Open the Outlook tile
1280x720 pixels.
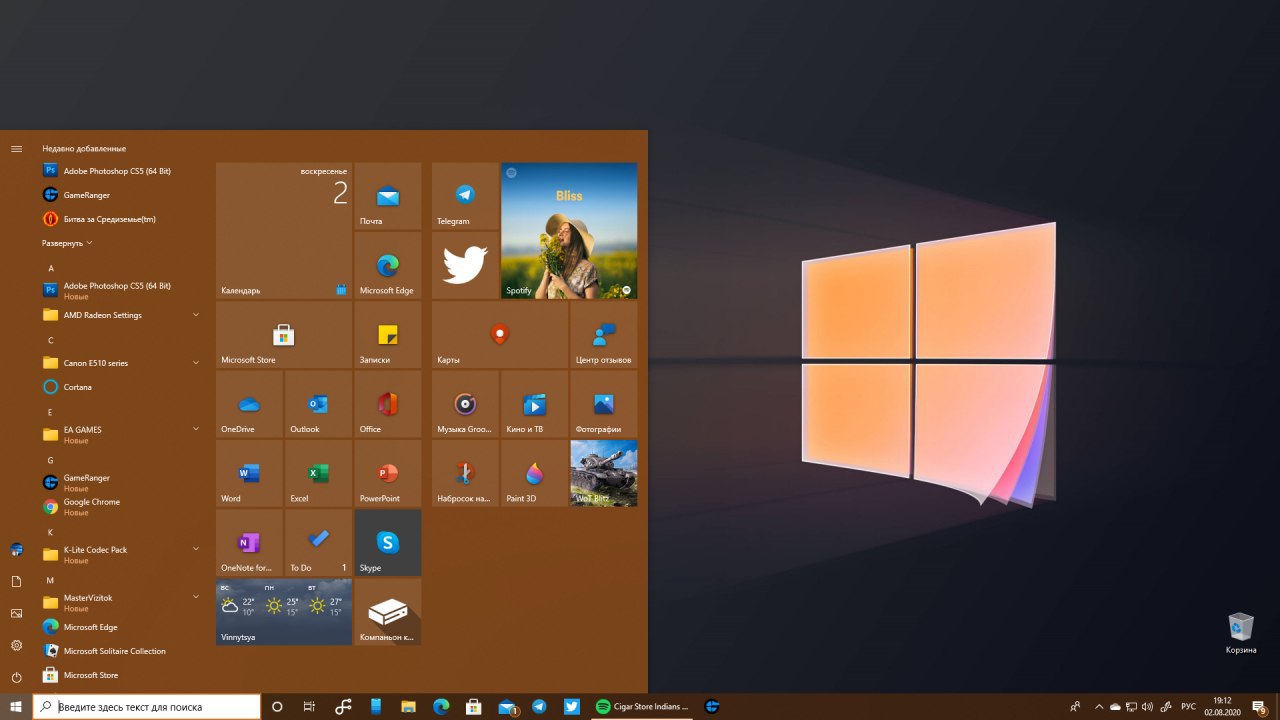(x=318, y=404)
